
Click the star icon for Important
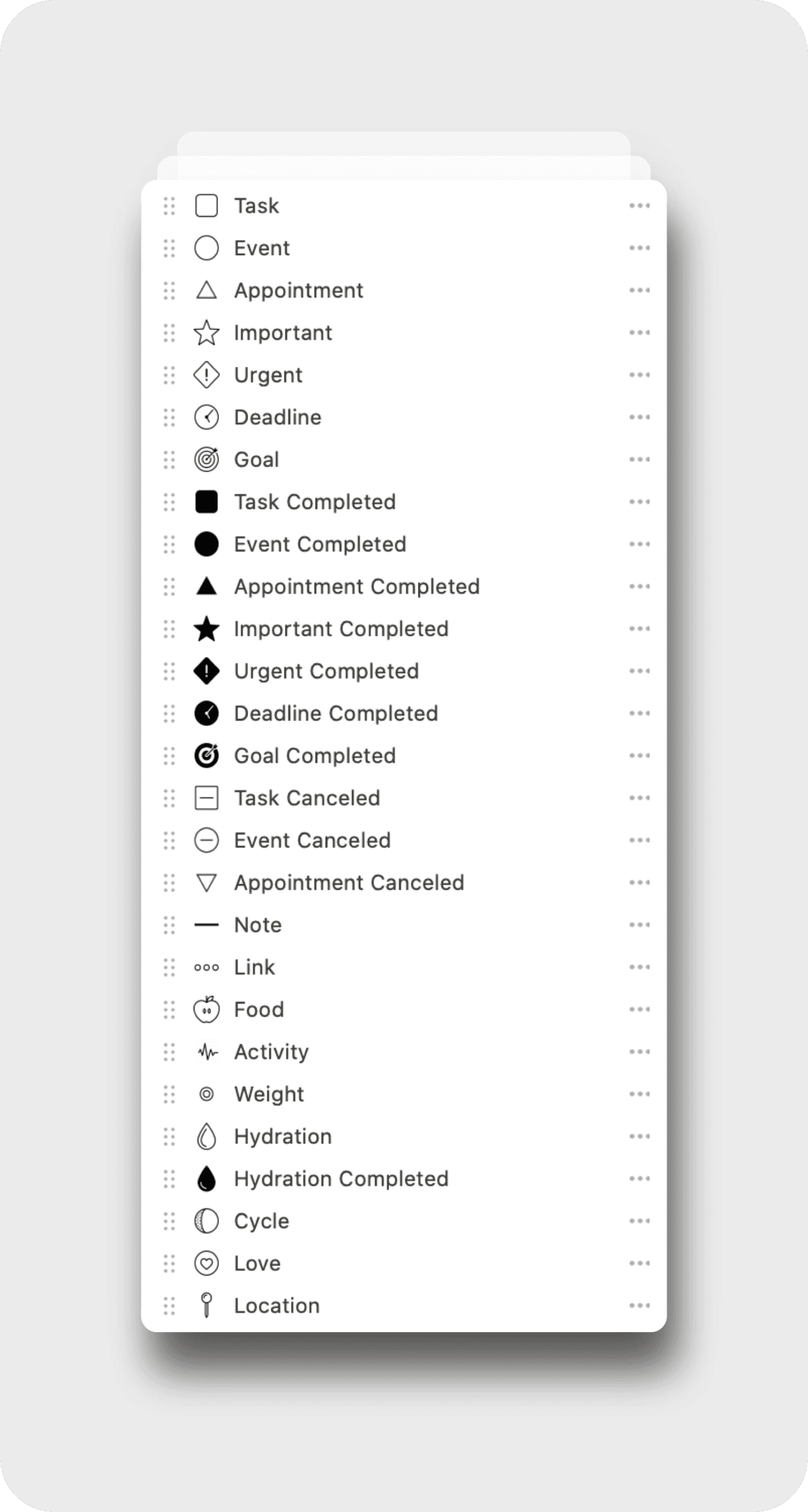pyautogui.click(x=206, y=333)
